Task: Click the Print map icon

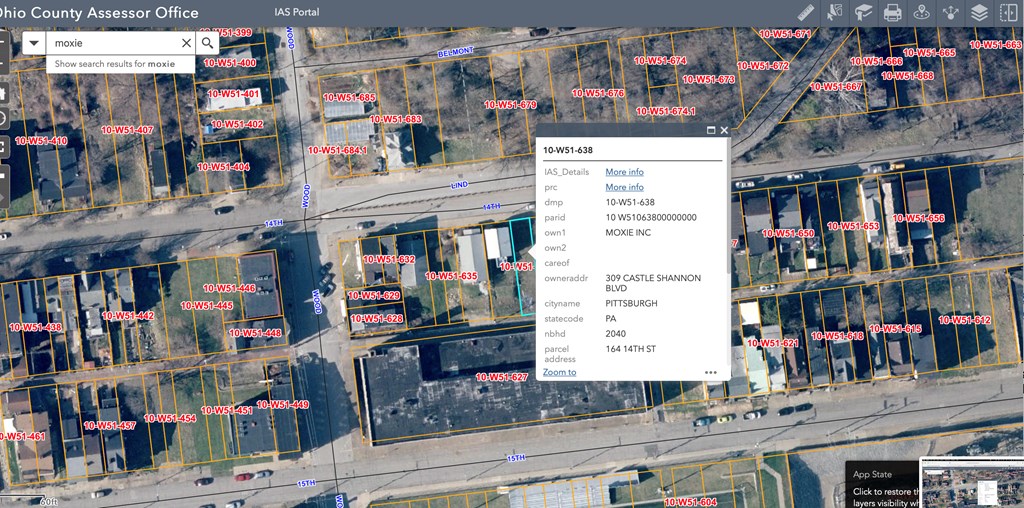Action: pyautogui.click(x=893, y=13)
